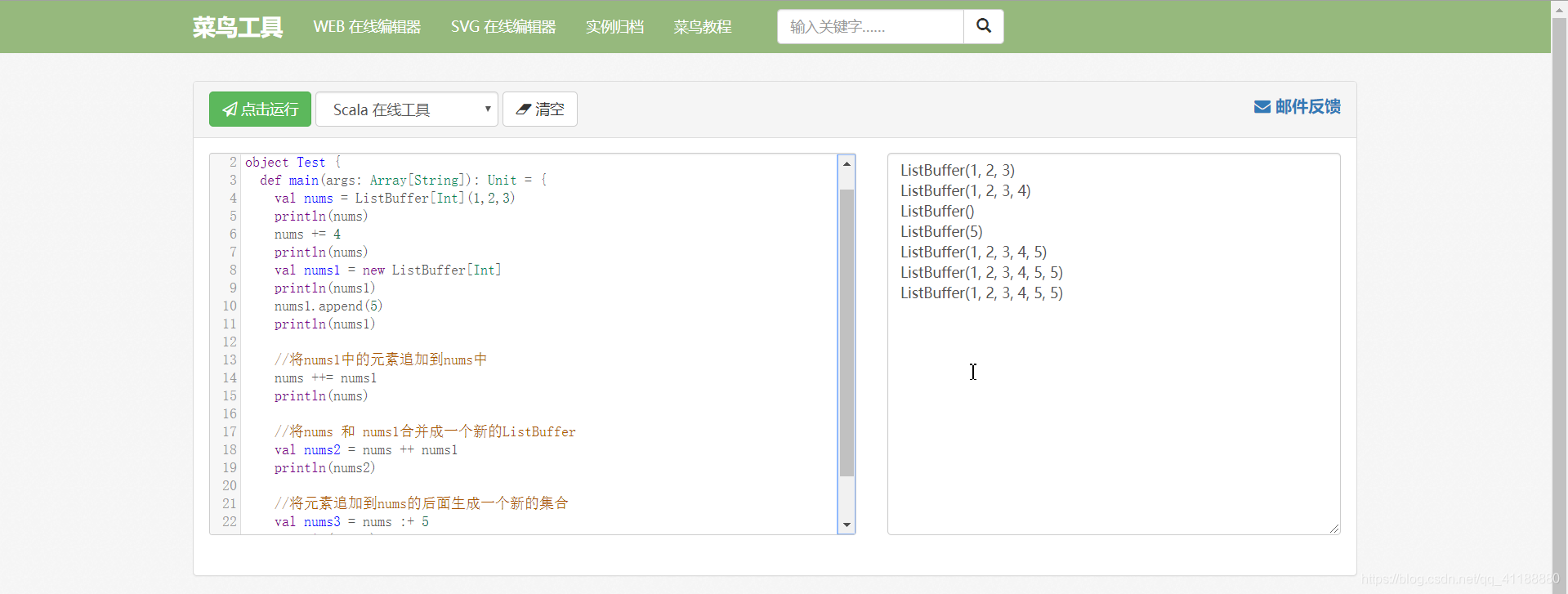Click the magnifier search button
The width and height of the screenshot is (1568, 594).
pyautogui.click(x=984, y=27)
